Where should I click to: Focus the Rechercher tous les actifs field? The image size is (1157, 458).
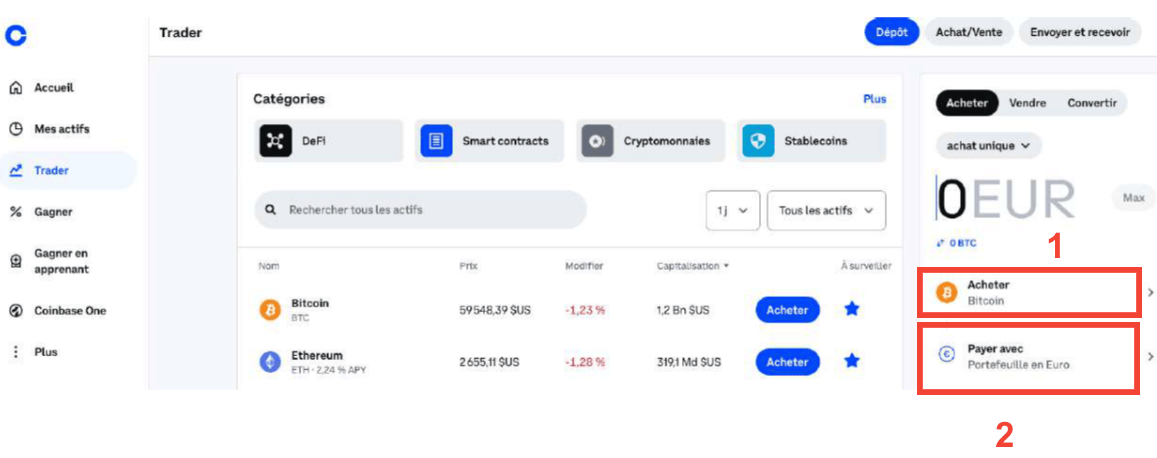(x=420, y=210)
